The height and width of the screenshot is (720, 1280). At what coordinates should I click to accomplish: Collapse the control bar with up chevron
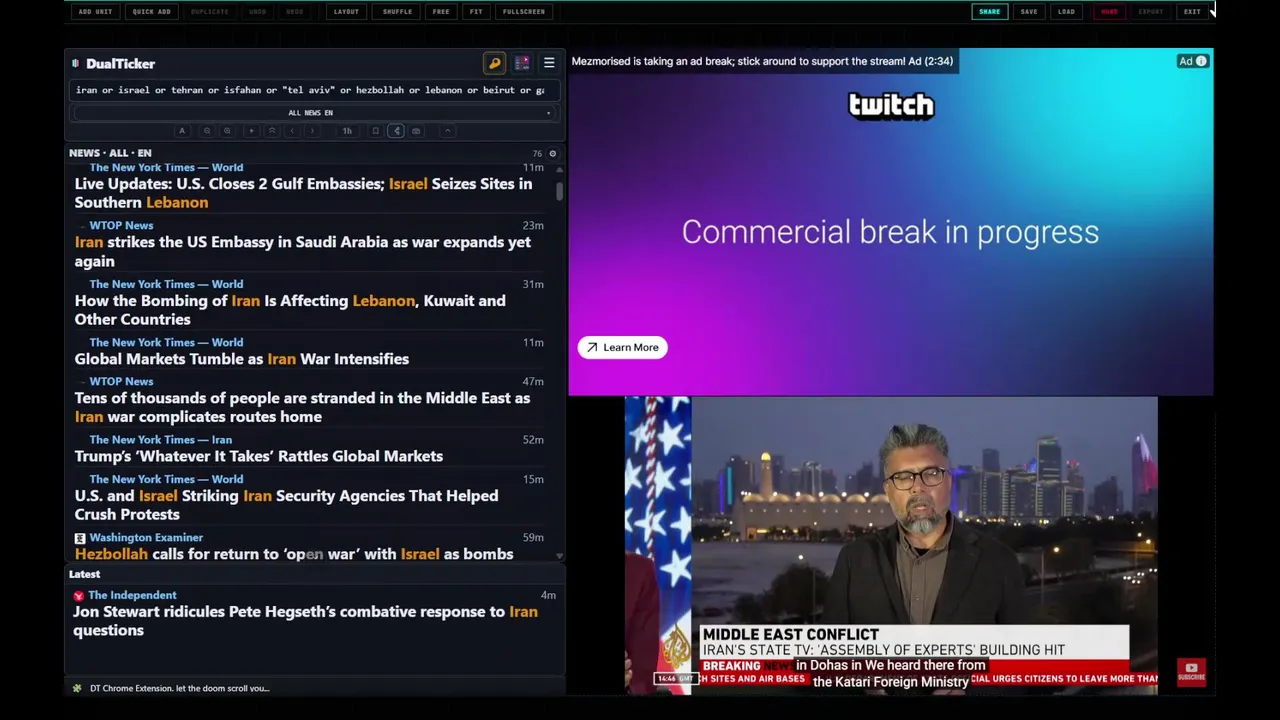tap(448, 131)
